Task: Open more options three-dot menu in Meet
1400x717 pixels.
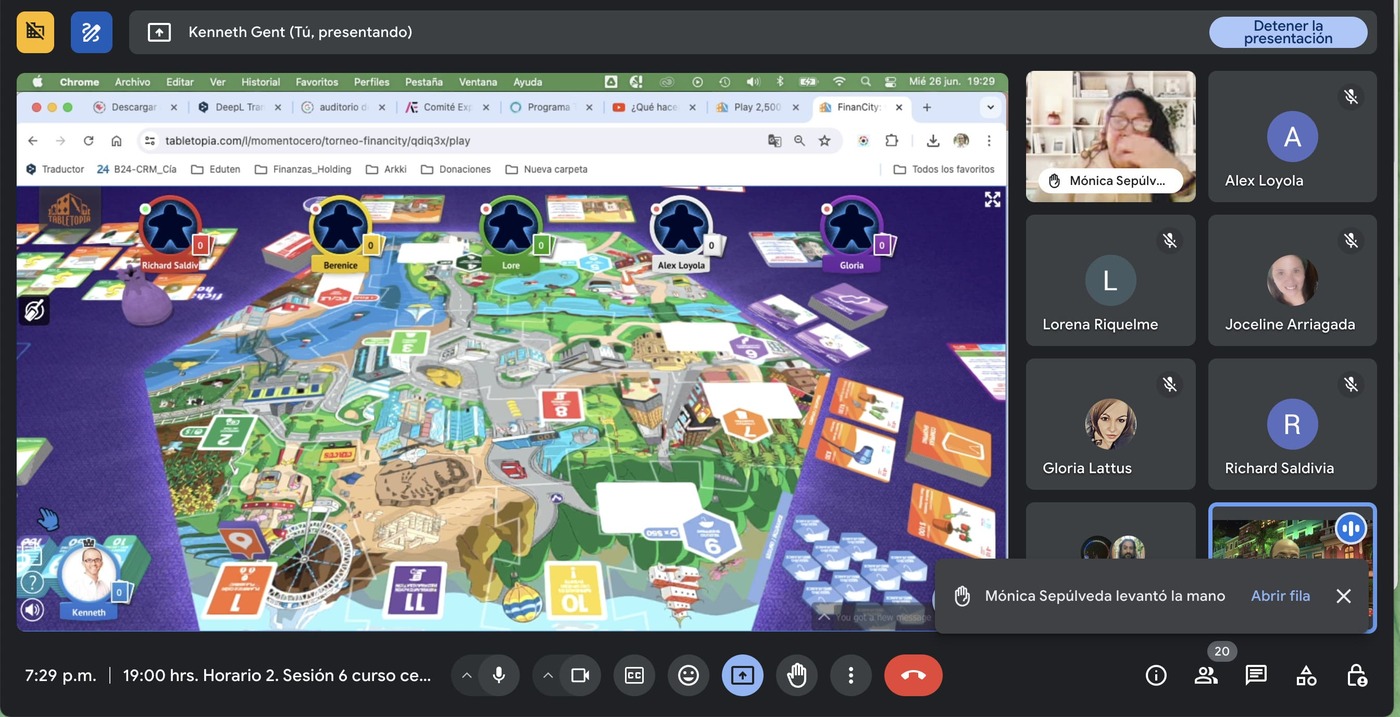Action: pos(850,675)
